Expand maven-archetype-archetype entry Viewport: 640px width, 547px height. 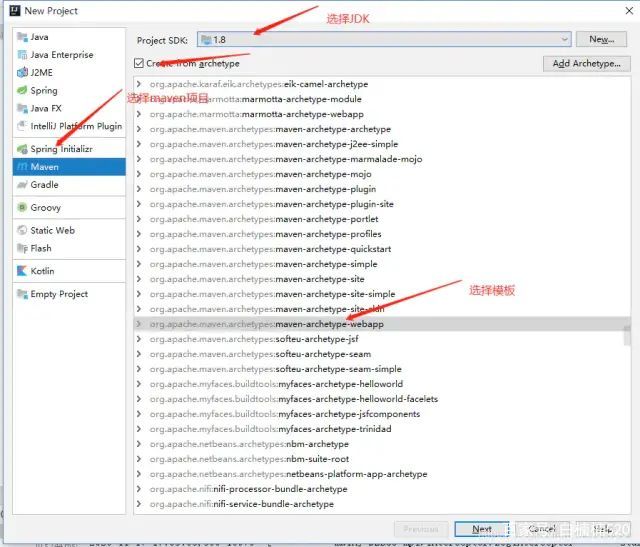[139, 129]
